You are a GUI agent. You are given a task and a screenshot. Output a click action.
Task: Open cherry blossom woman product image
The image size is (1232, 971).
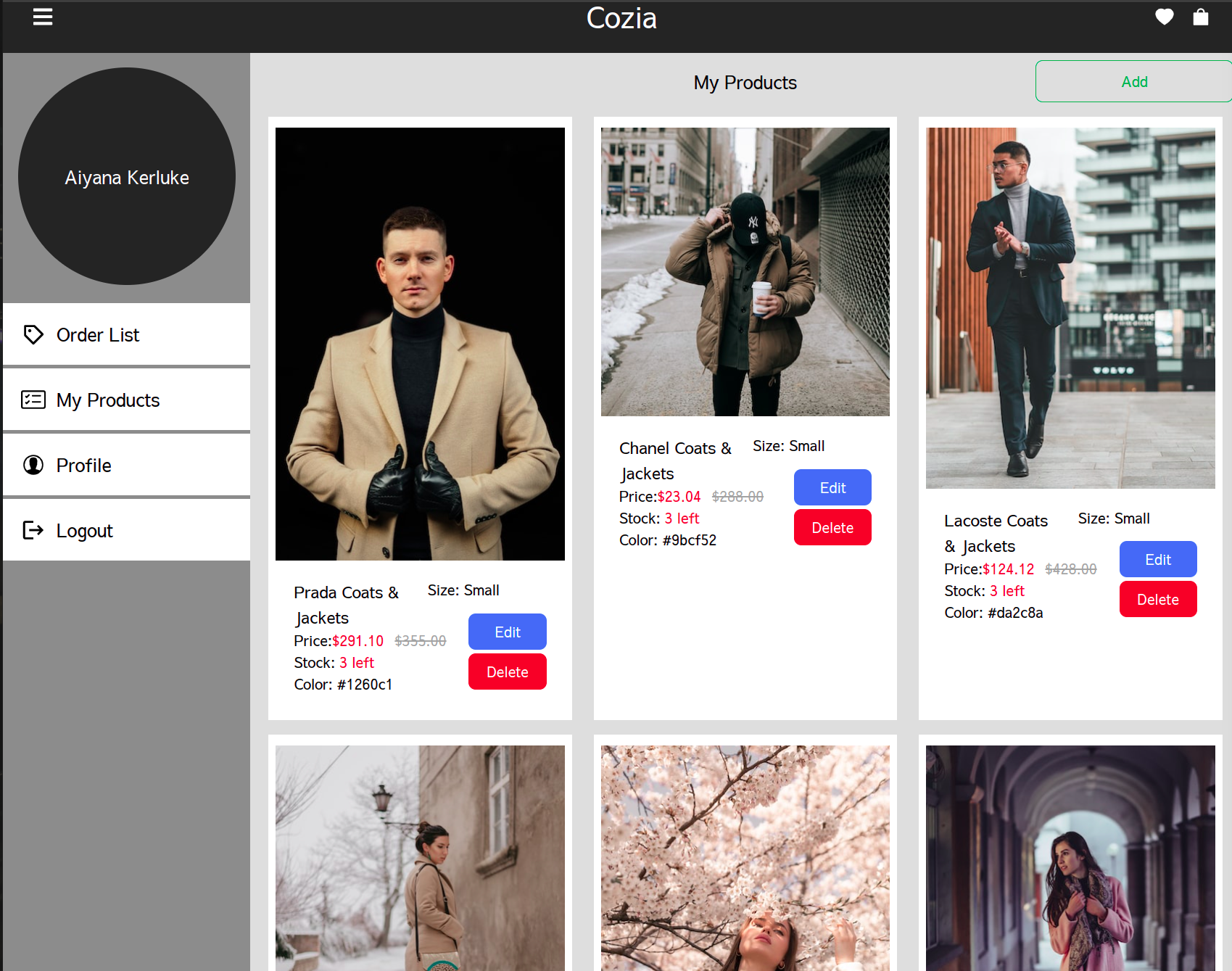point(745,858)
